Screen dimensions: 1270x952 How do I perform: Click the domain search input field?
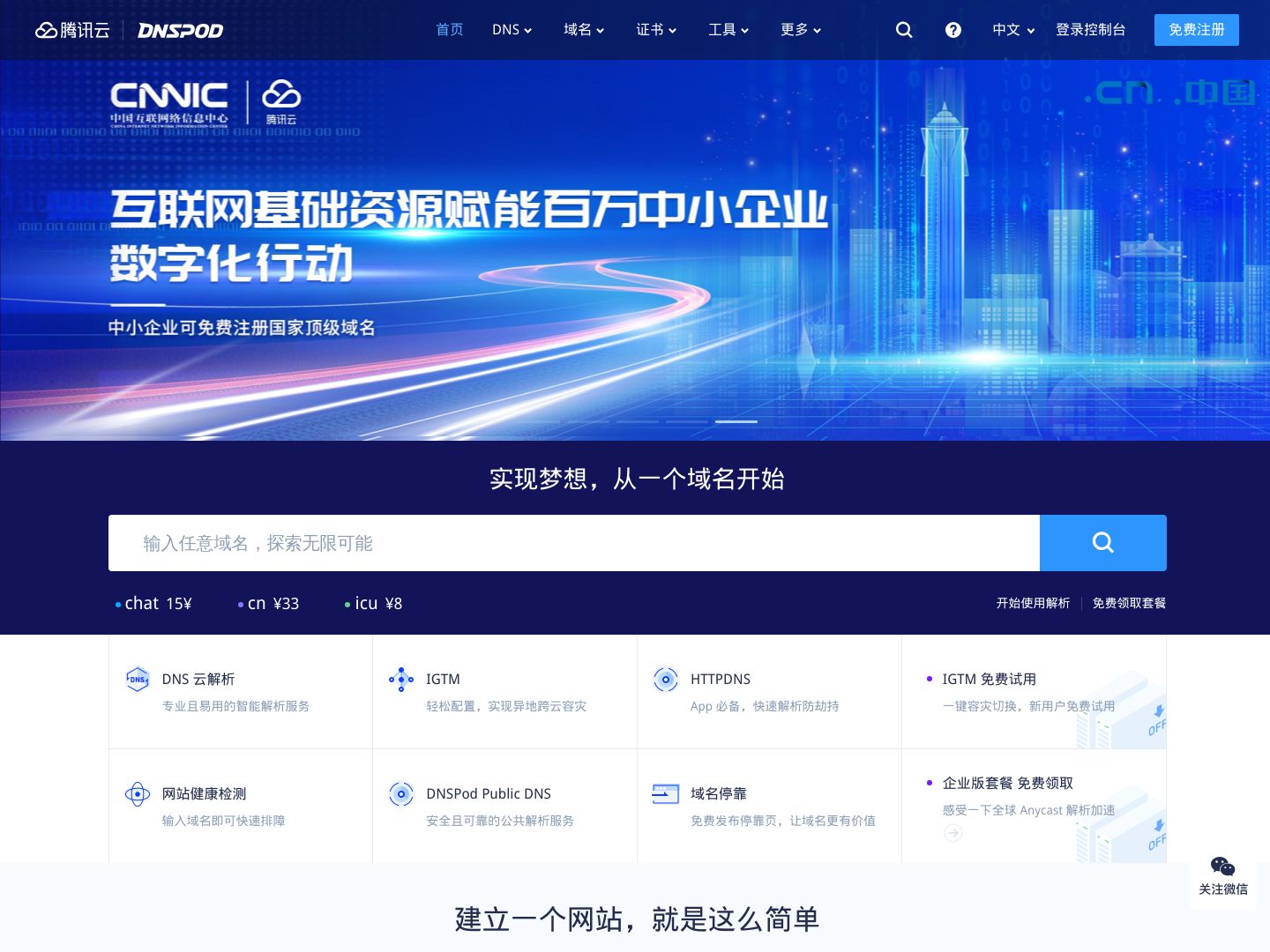[x=574, y=543]
